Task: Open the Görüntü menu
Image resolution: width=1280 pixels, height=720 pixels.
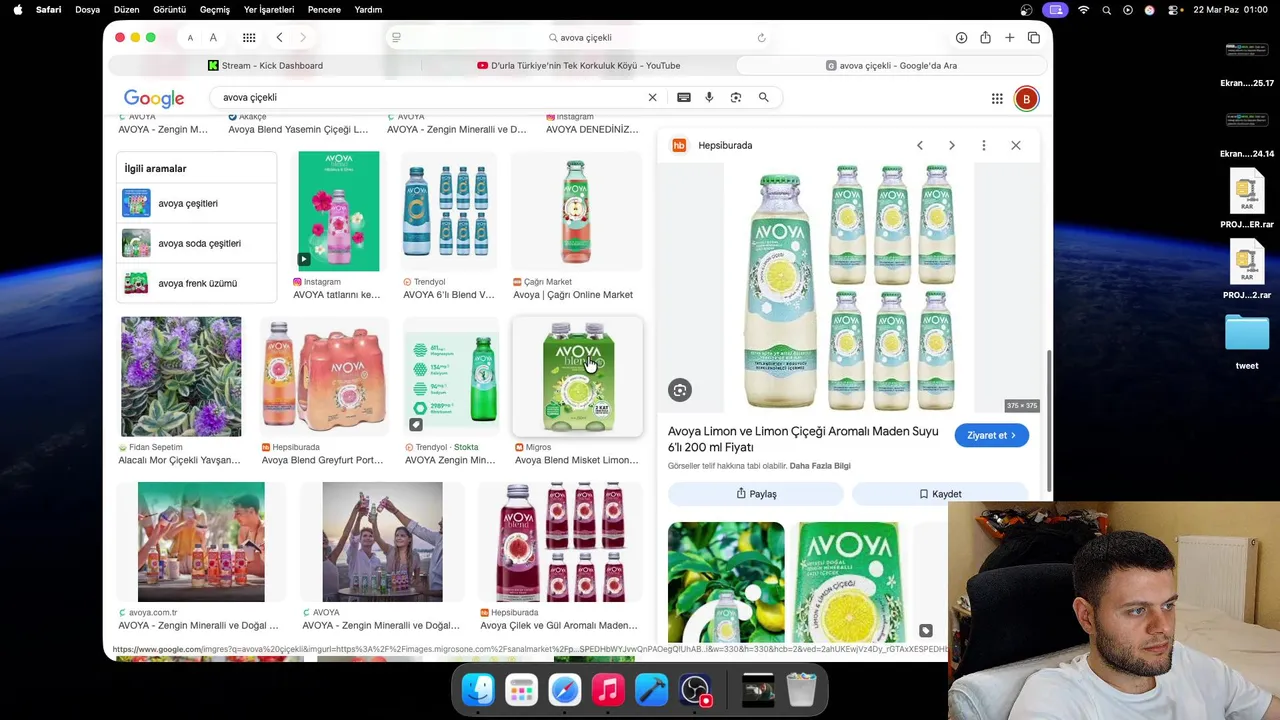Action: [x=169, y=10]
